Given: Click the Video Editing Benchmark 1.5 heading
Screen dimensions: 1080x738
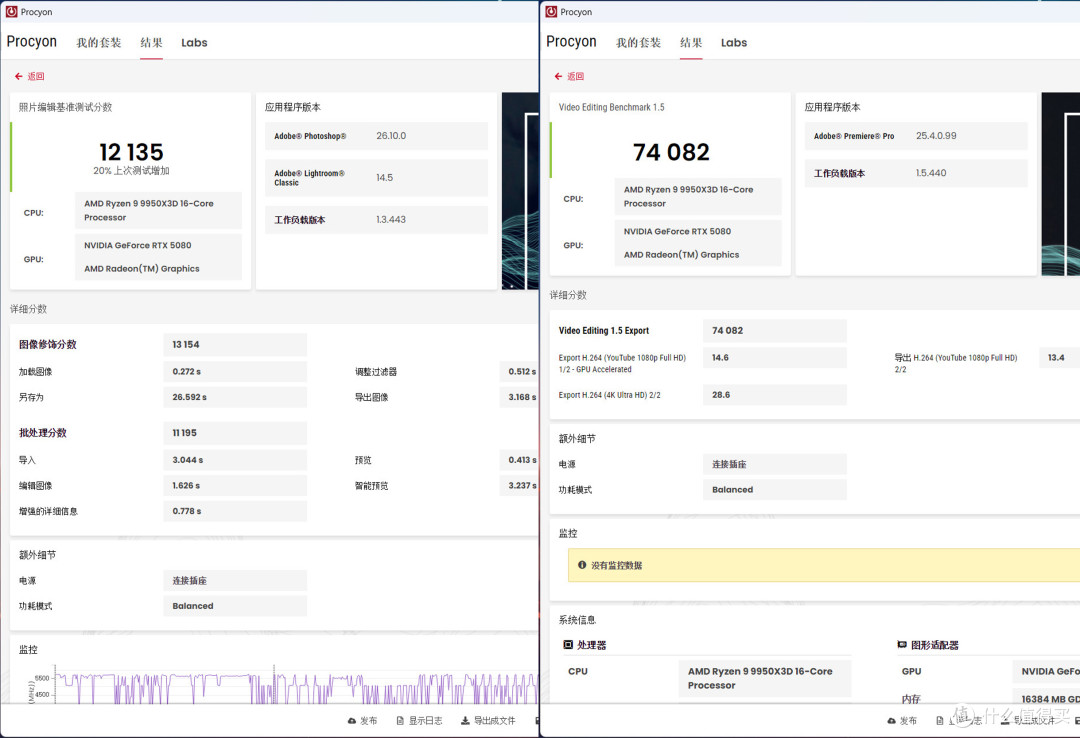Looking at the screenshot, I should (612, 107).
